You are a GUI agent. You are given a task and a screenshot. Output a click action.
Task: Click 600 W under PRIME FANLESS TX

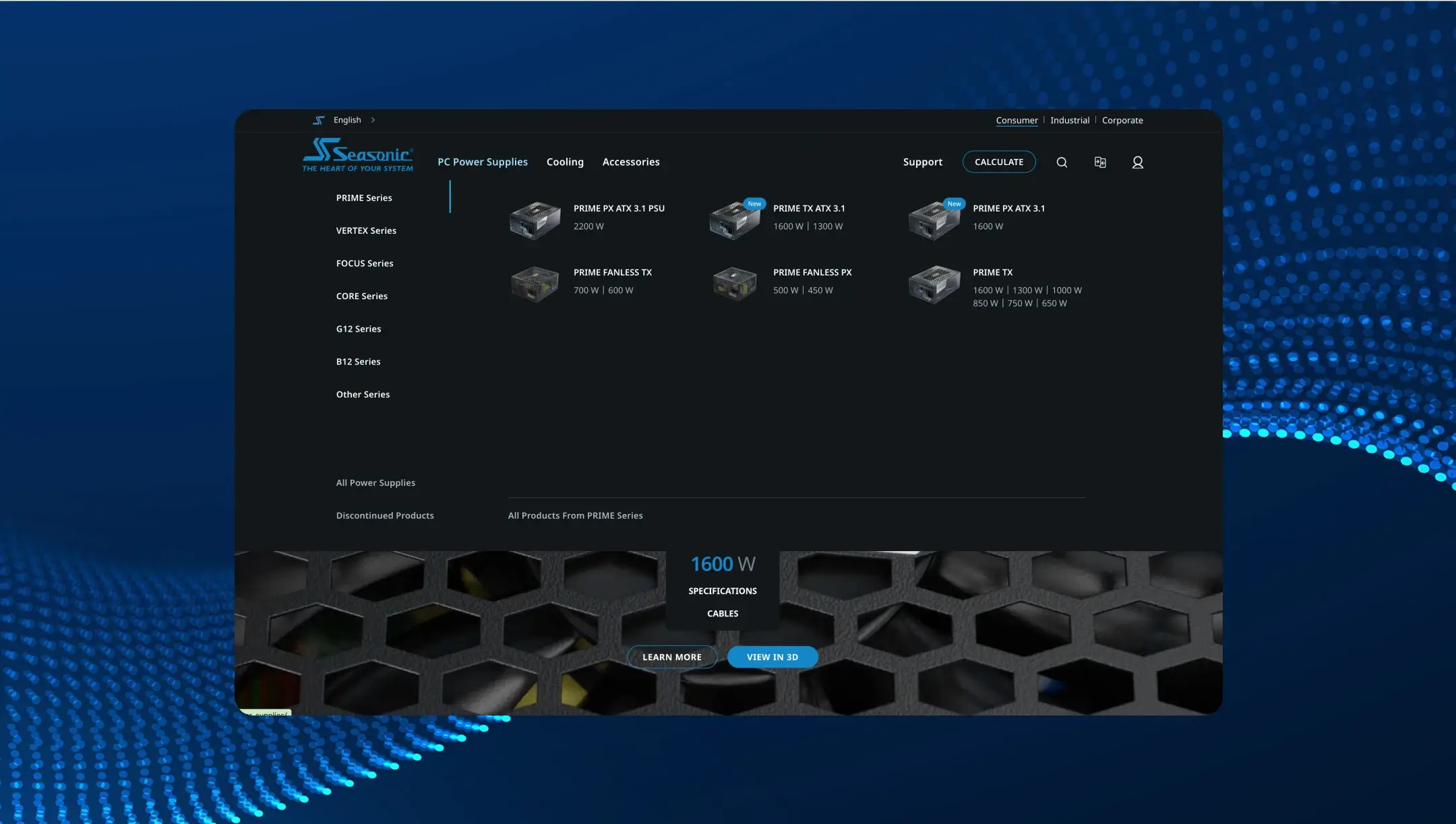click(x=621, y=290)
